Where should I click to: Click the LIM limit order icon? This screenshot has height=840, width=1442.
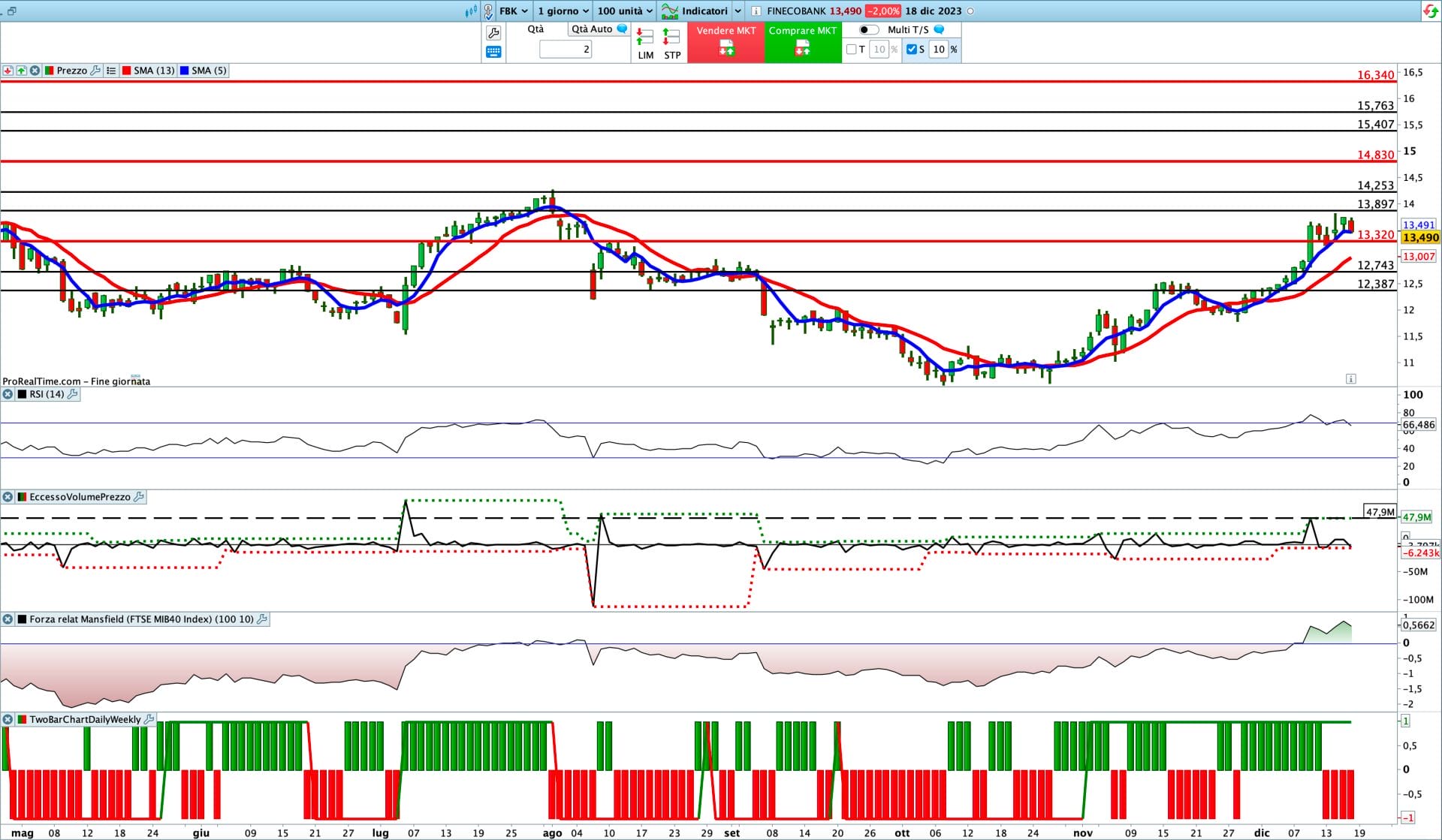click(644, 38)
